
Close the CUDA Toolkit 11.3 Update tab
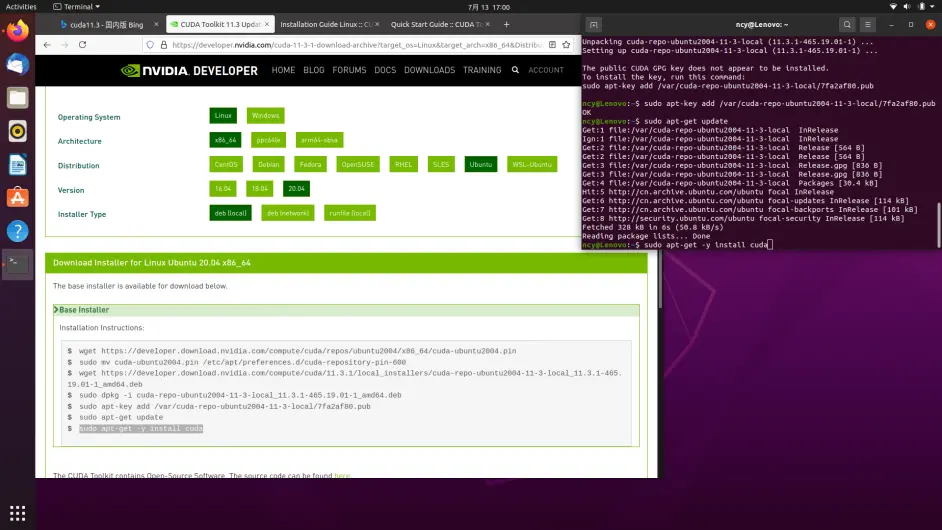click(267, 24)
